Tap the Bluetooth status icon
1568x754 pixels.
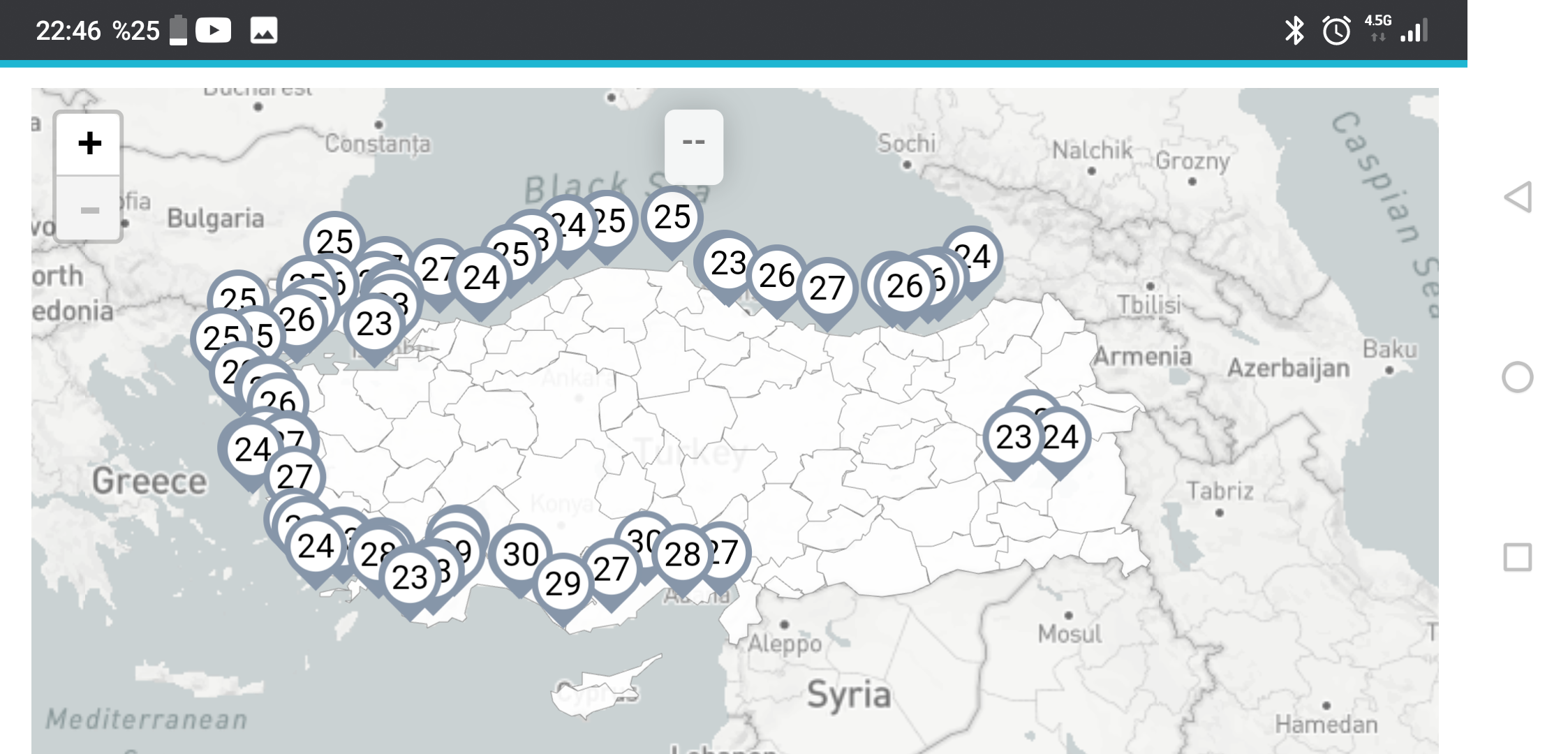click(1294, 31)
